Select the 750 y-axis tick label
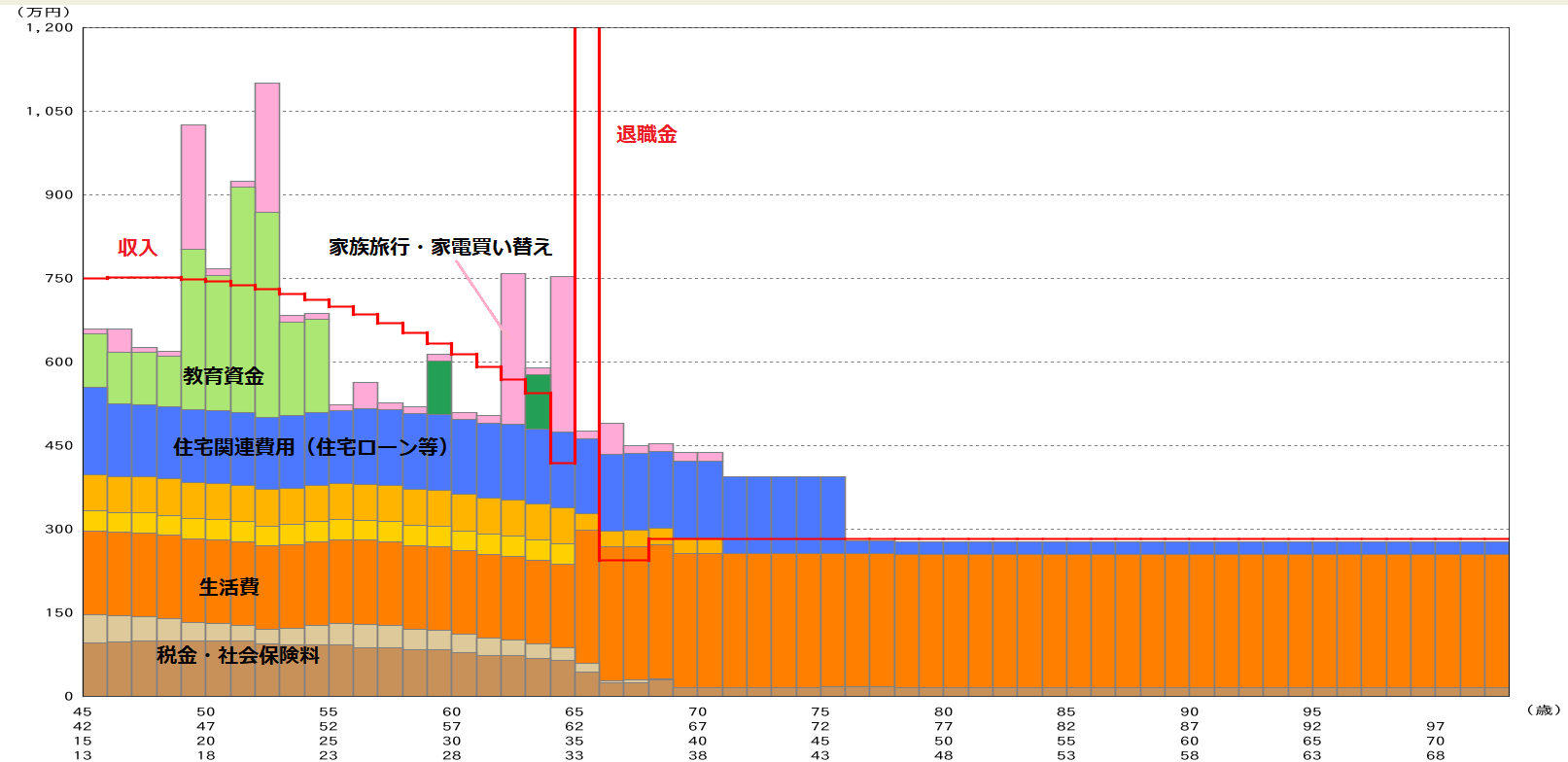The width and height of the screenshot is (1568, 762). 58,278
